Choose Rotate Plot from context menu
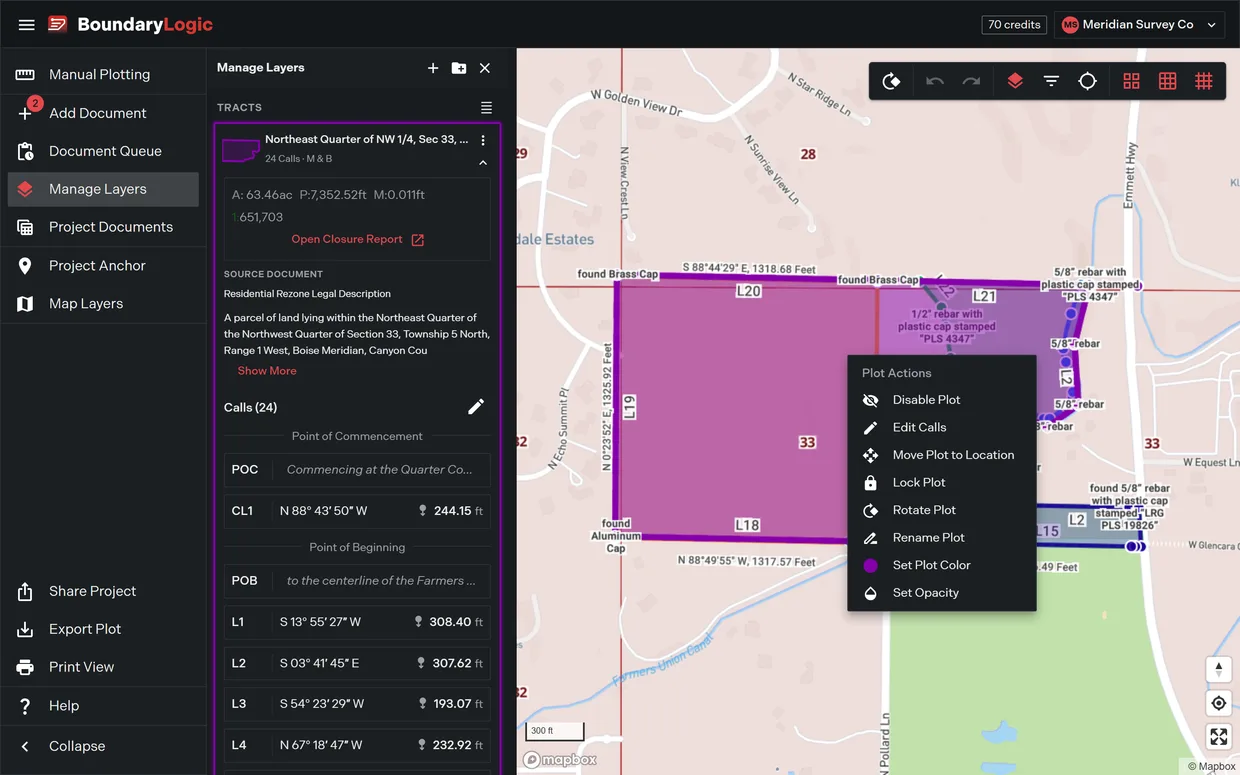 pos(941,510)
